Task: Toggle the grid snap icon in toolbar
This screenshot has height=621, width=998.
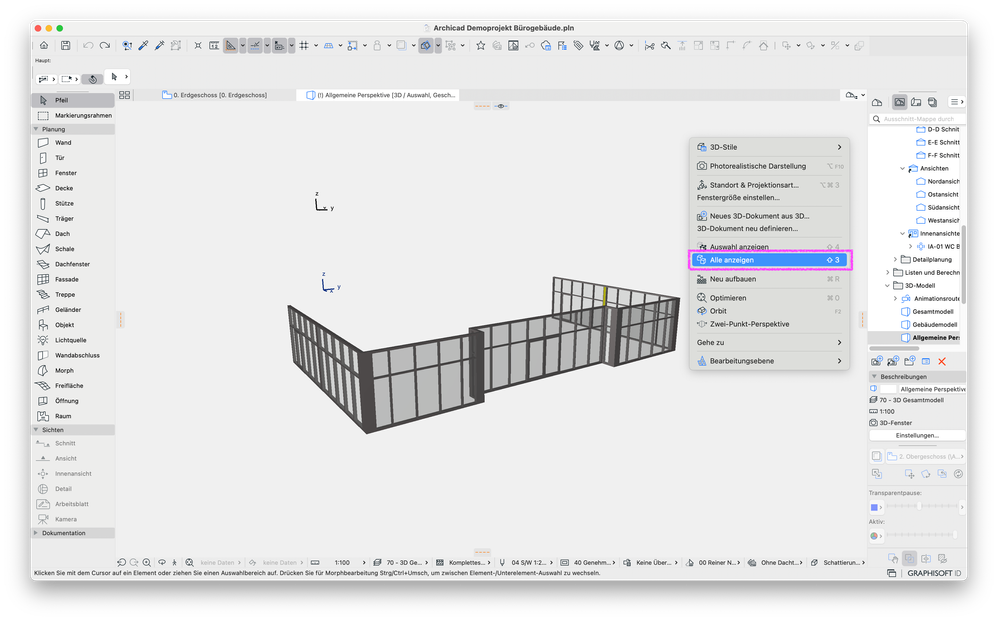Action: pos(304,46)
